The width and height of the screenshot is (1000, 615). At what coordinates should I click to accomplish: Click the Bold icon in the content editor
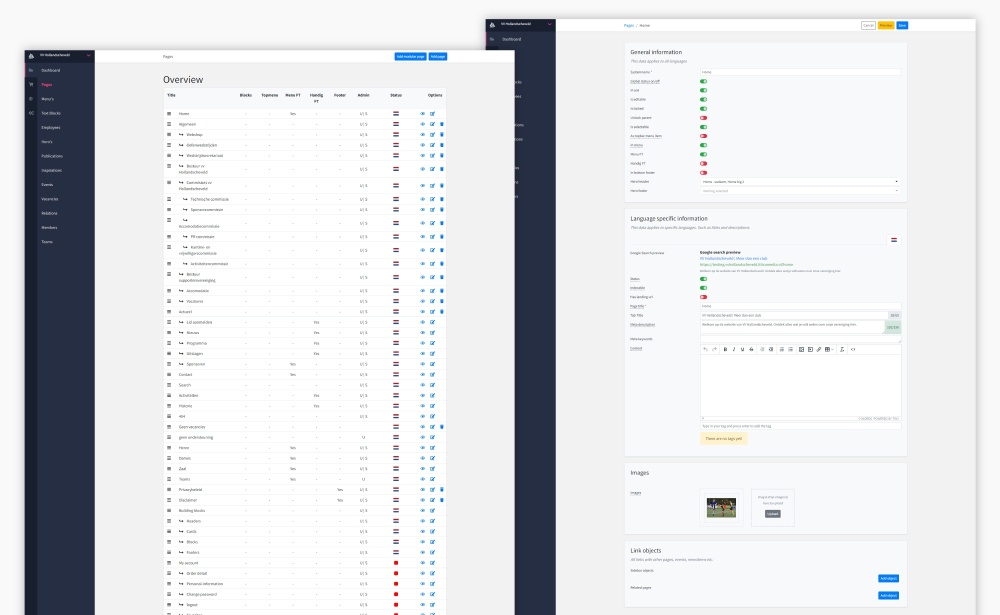[x=725, y=349]
